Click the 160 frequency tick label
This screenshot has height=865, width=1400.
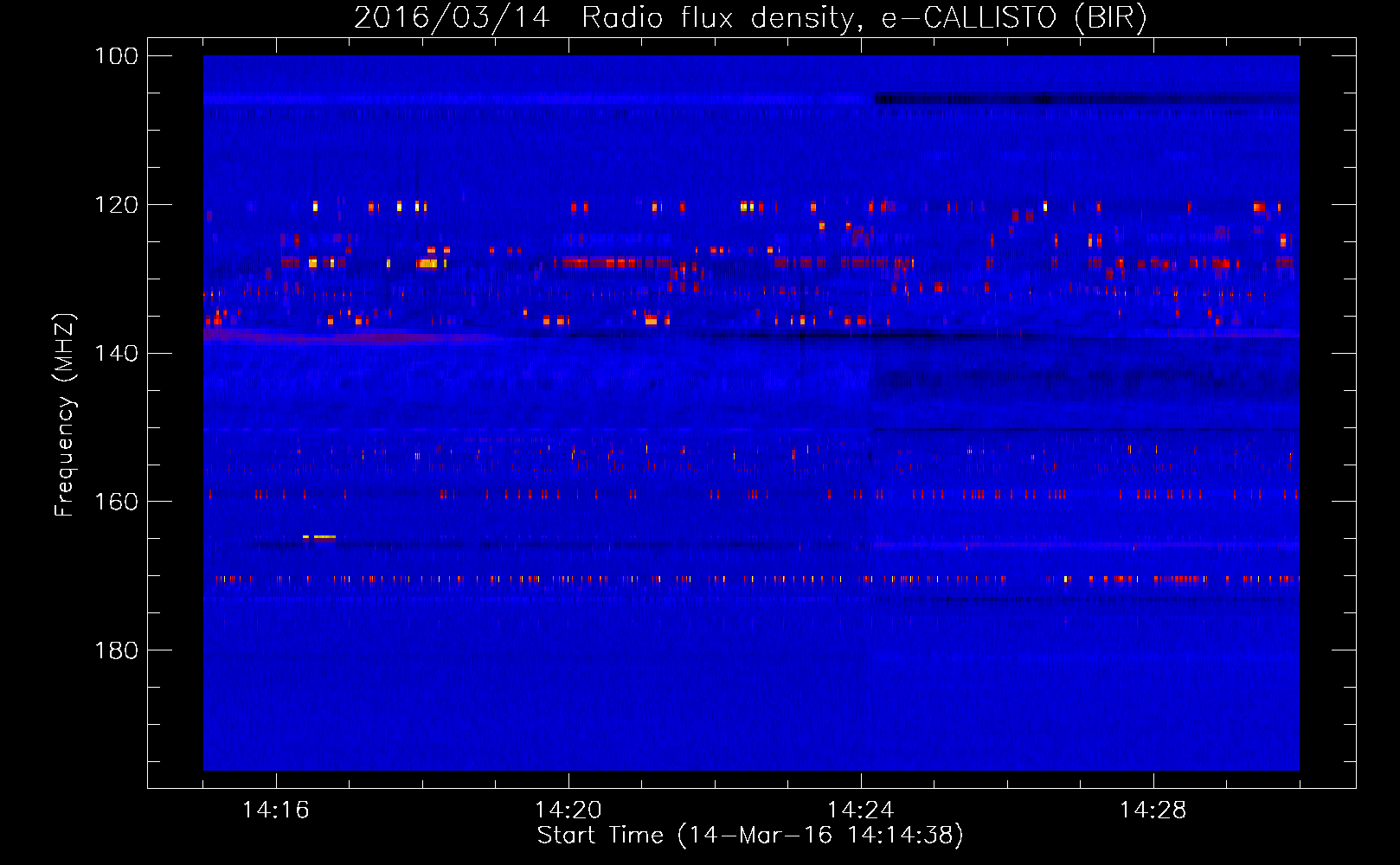116,502
